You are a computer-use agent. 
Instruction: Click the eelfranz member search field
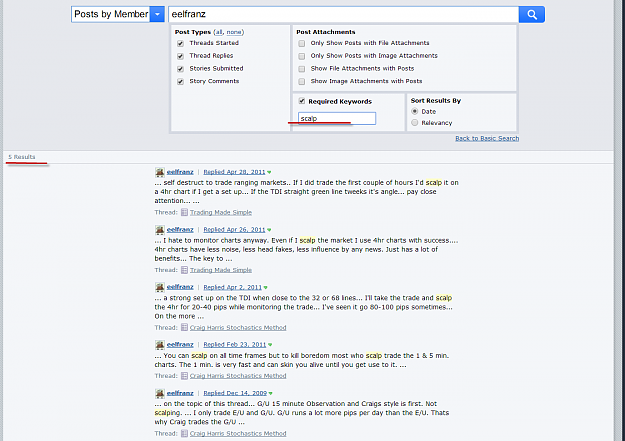(343, 14)
